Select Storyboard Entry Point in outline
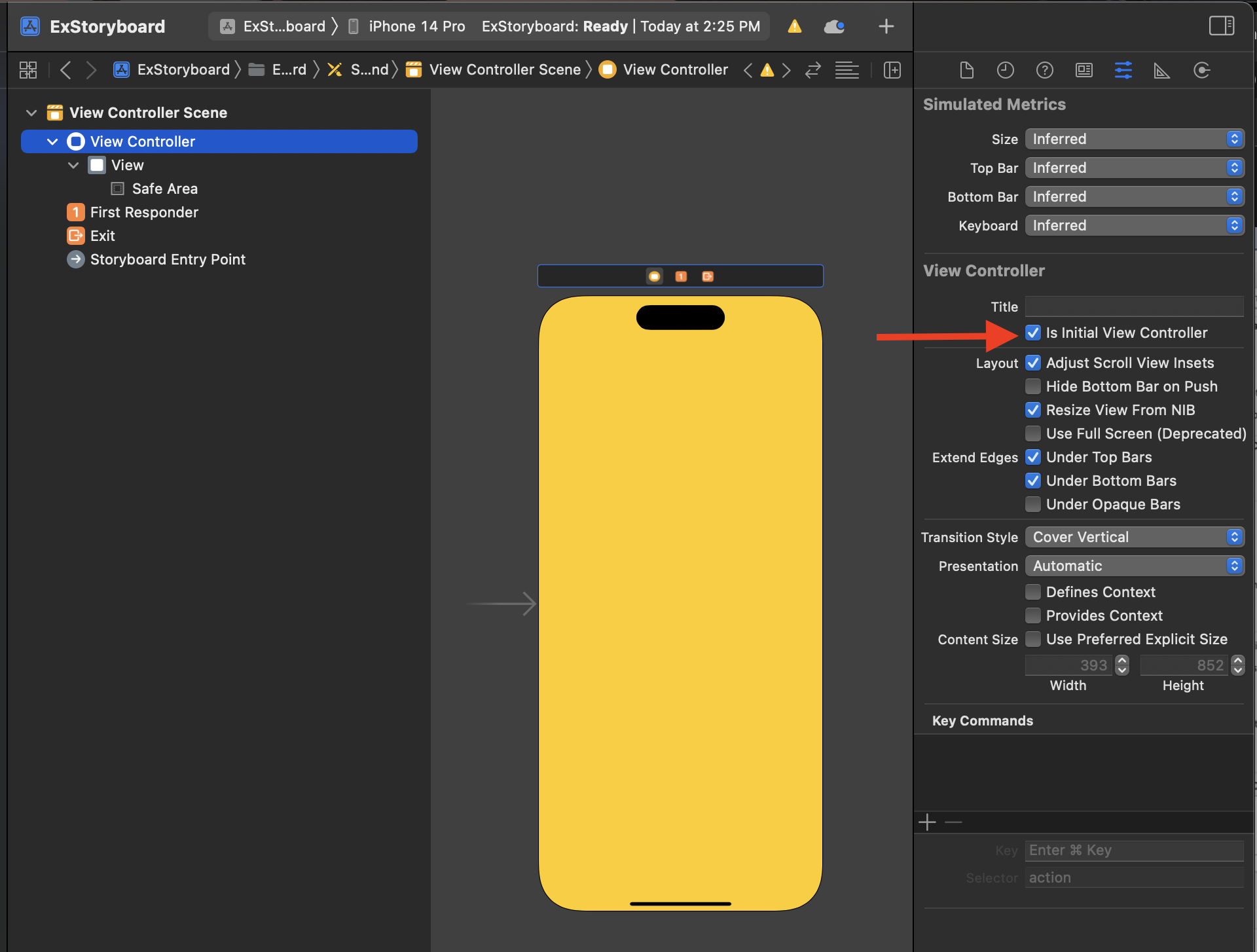 pos(168,259)
